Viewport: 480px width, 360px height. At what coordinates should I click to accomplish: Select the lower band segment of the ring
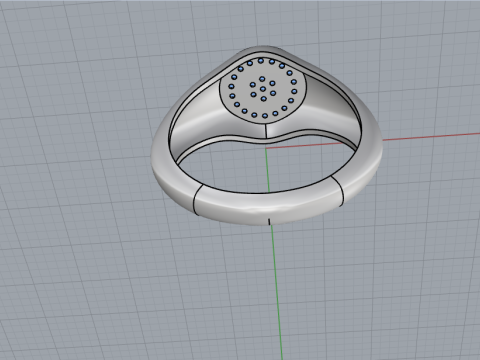coord(269,203)
